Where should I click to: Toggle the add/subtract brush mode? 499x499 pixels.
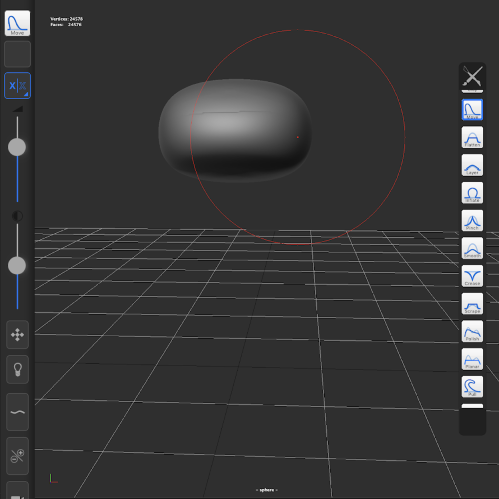pyautogui.click(x=17, y=456)
